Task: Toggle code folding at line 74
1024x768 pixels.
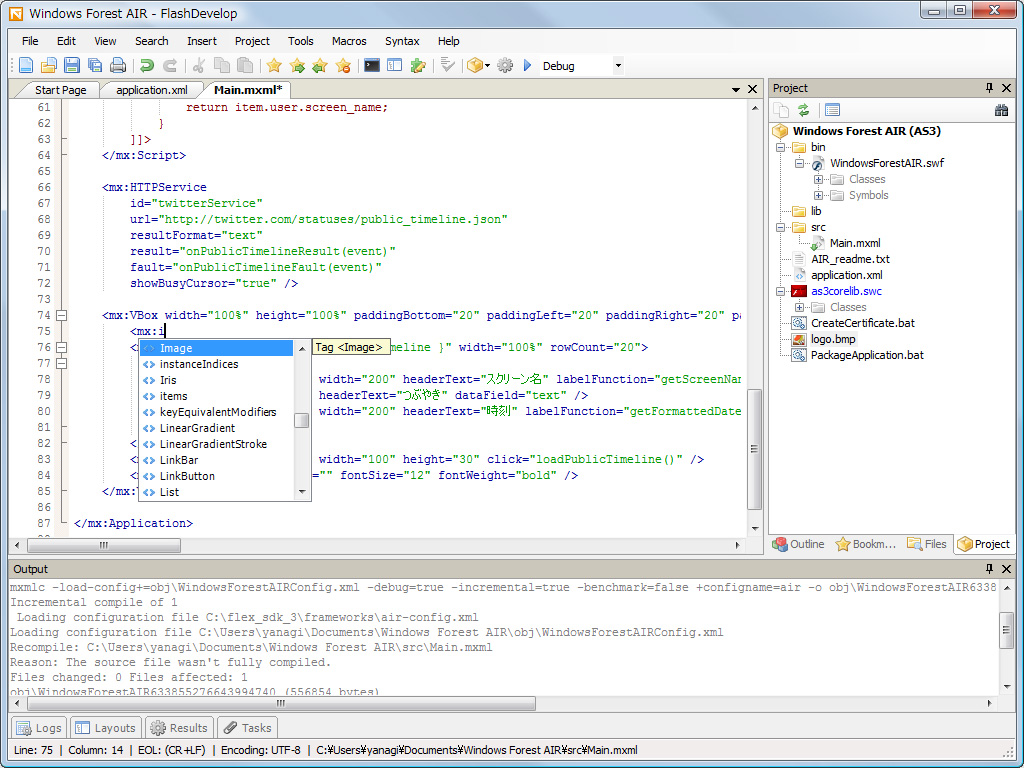Action: pos(61,316)
